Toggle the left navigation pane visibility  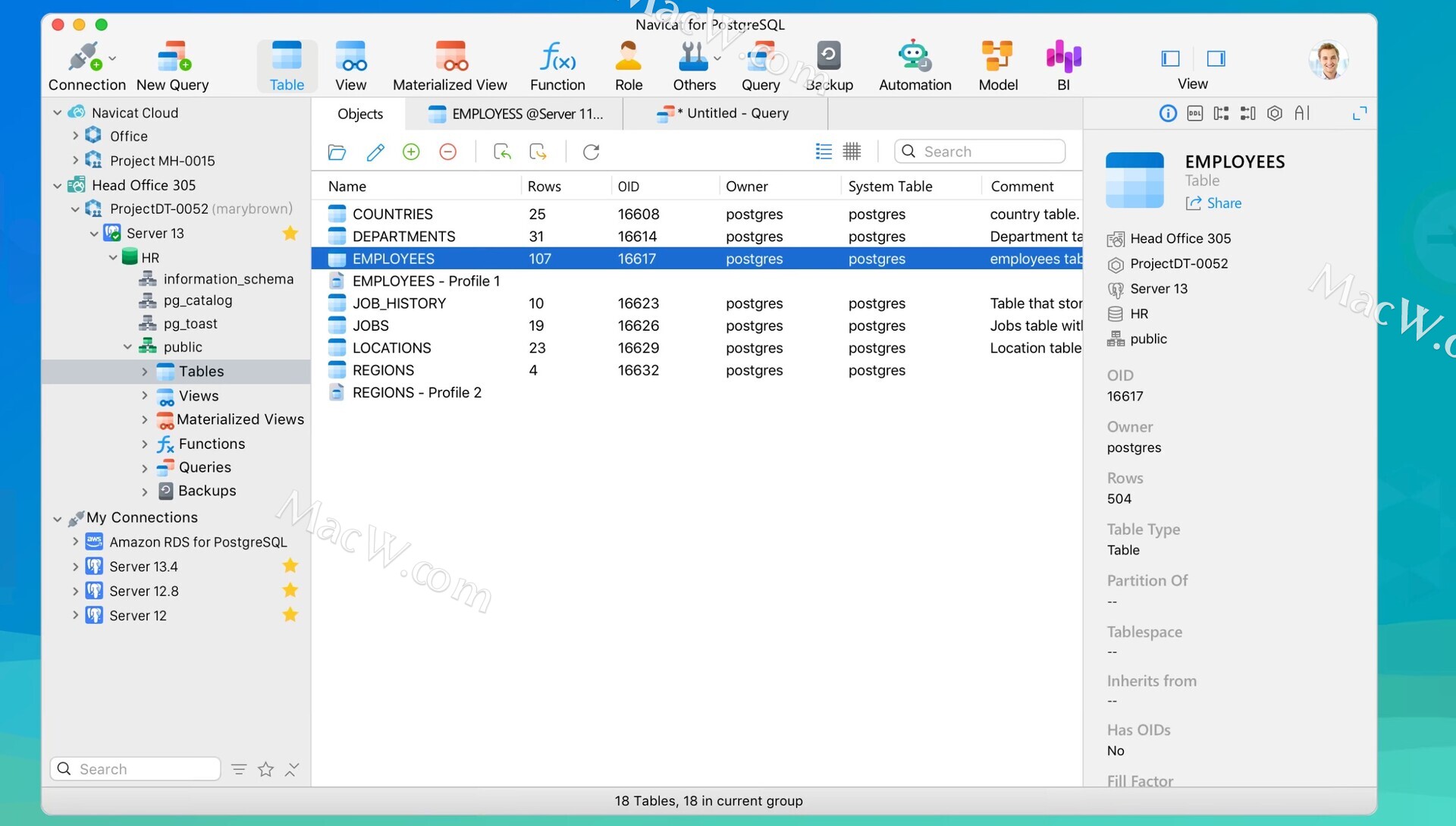click(x=1170, y=58)
